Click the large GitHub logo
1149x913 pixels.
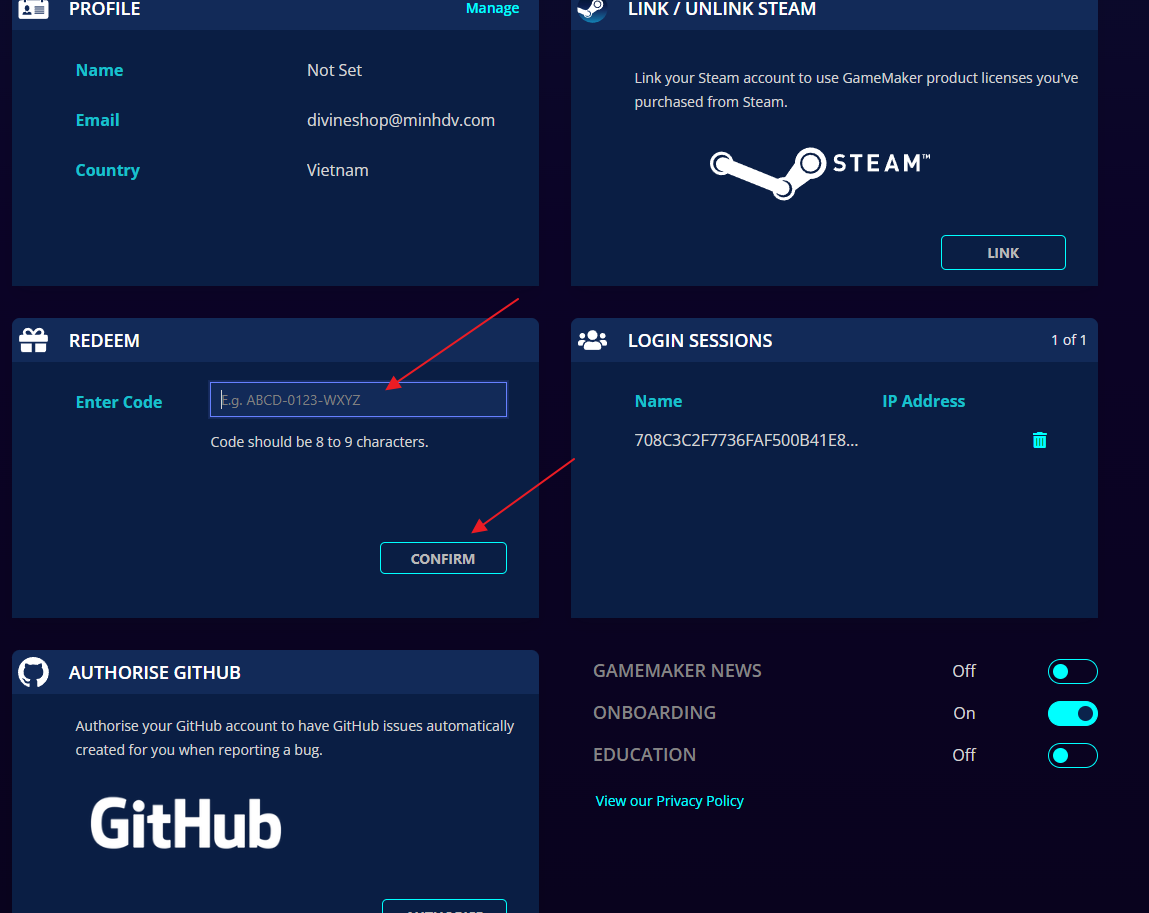[x=186, y=823]
